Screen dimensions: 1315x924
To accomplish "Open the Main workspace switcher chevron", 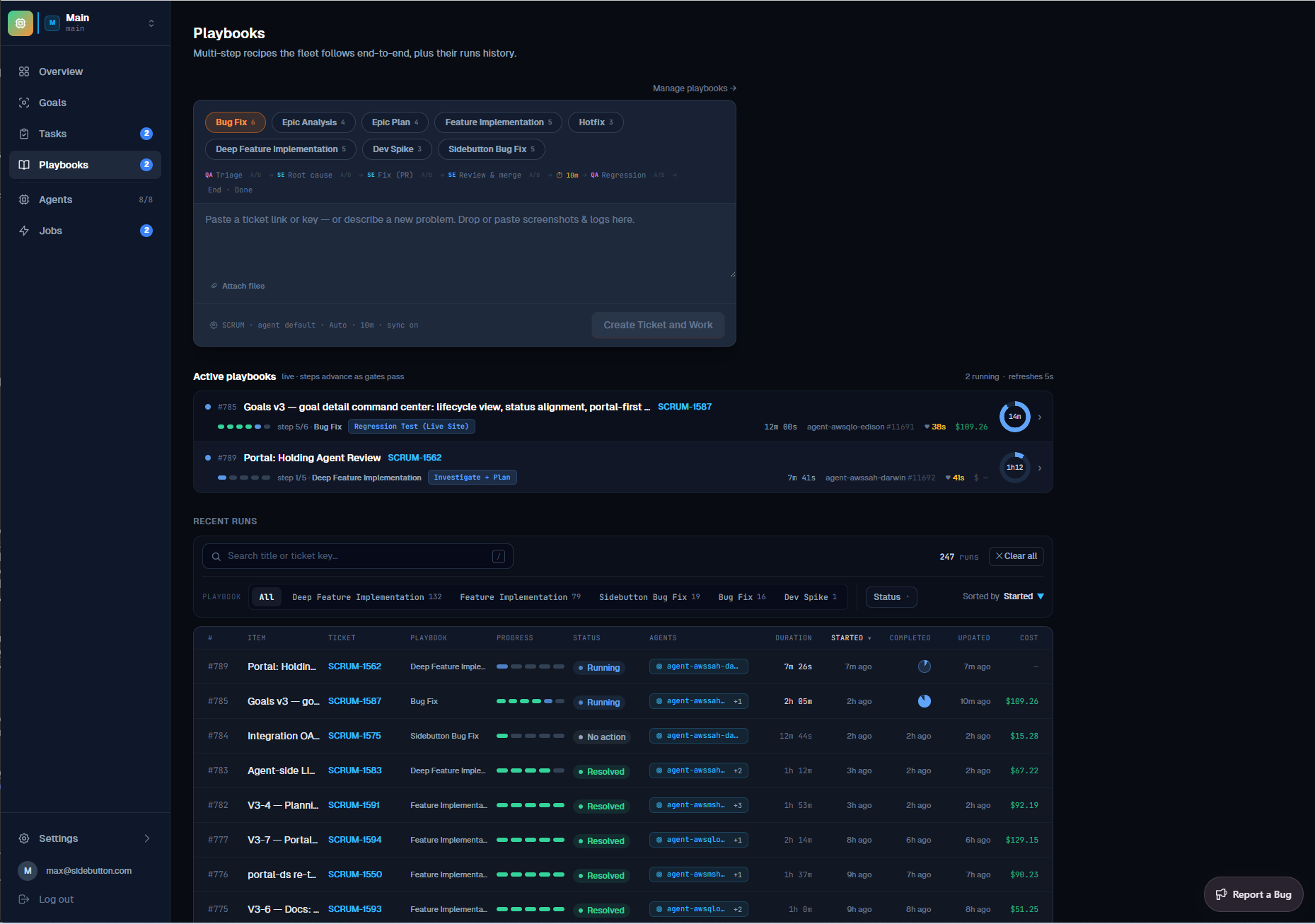I will coord(151,23).
